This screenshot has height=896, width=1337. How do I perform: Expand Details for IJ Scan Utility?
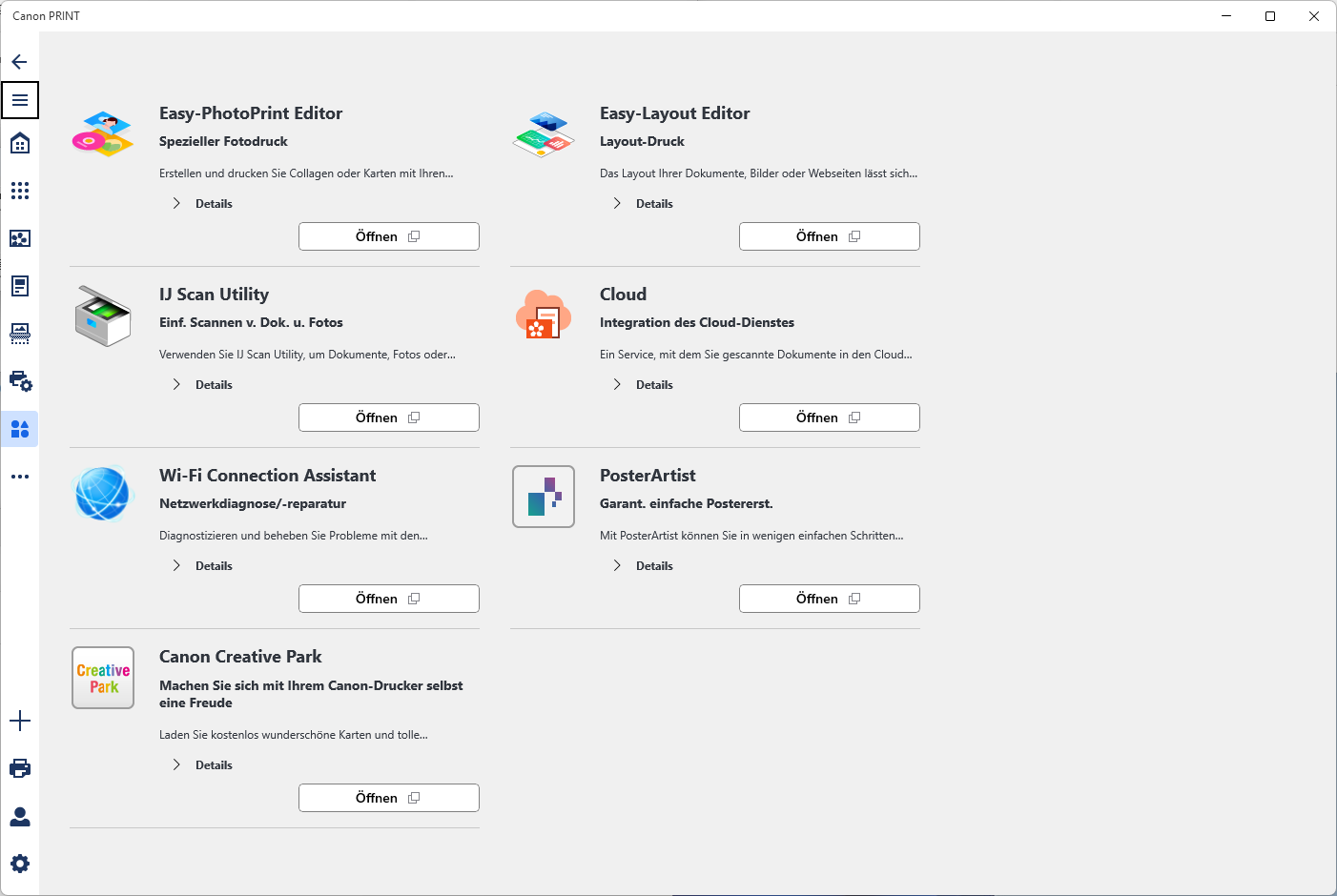pyautogui.click(x=203, y=385)
